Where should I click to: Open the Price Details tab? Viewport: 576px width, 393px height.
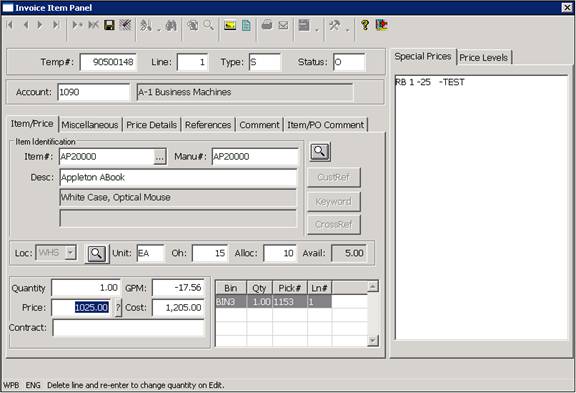coord(152,125)
